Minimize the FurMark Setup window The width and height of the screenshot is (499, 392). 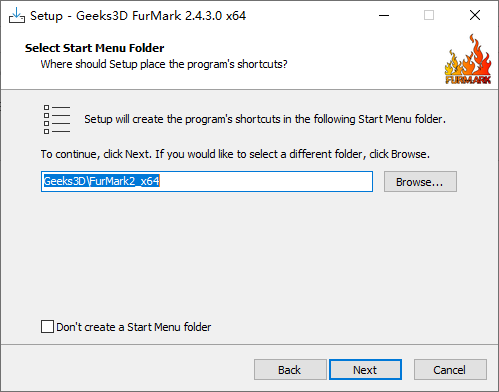(x=384, y=15)
